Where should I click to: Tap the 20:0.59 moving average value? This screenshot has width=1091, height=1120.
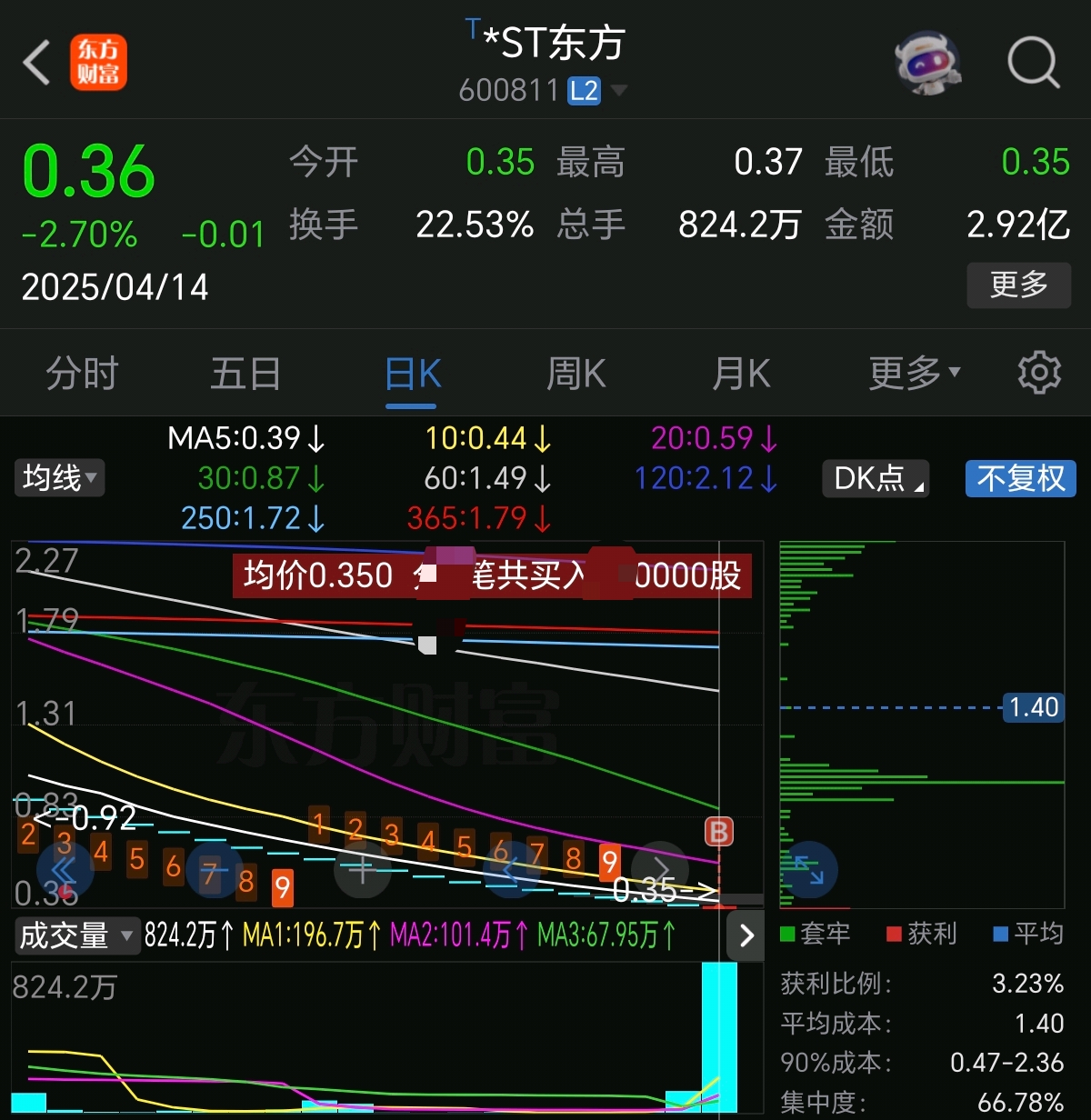[x=715, y=438]
